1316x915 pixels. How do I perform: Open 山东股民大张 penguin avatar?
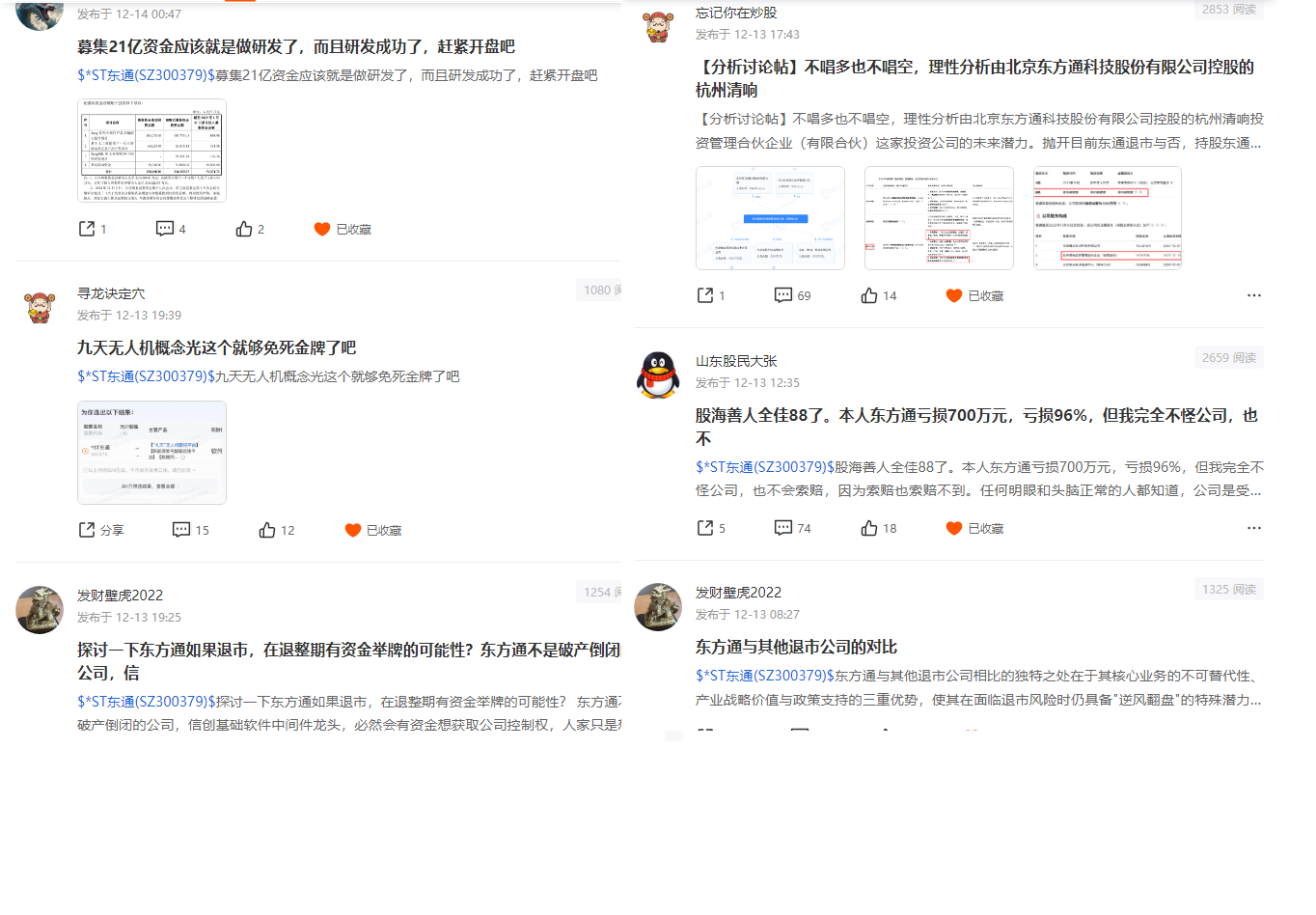(658, 375)
